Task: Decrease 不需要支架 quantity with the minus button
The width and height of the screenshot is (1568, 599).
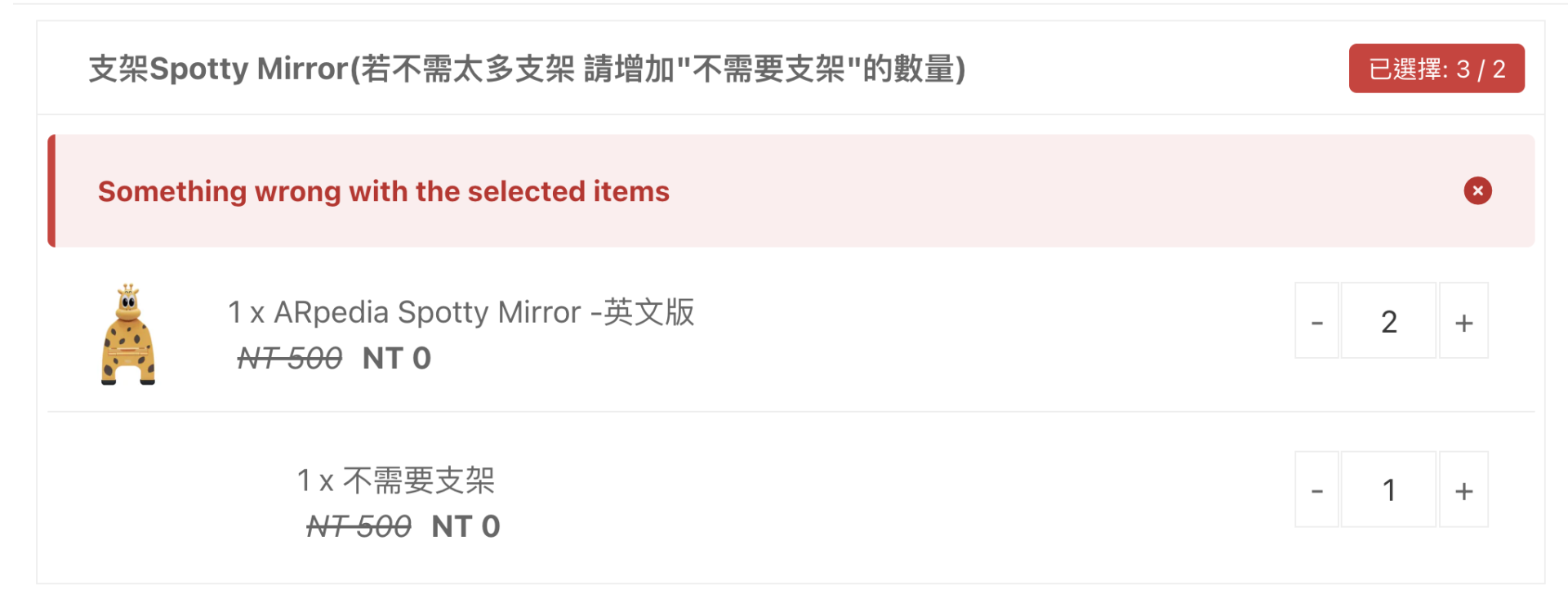Action: pyautogui.click(x=1316, y=489)
